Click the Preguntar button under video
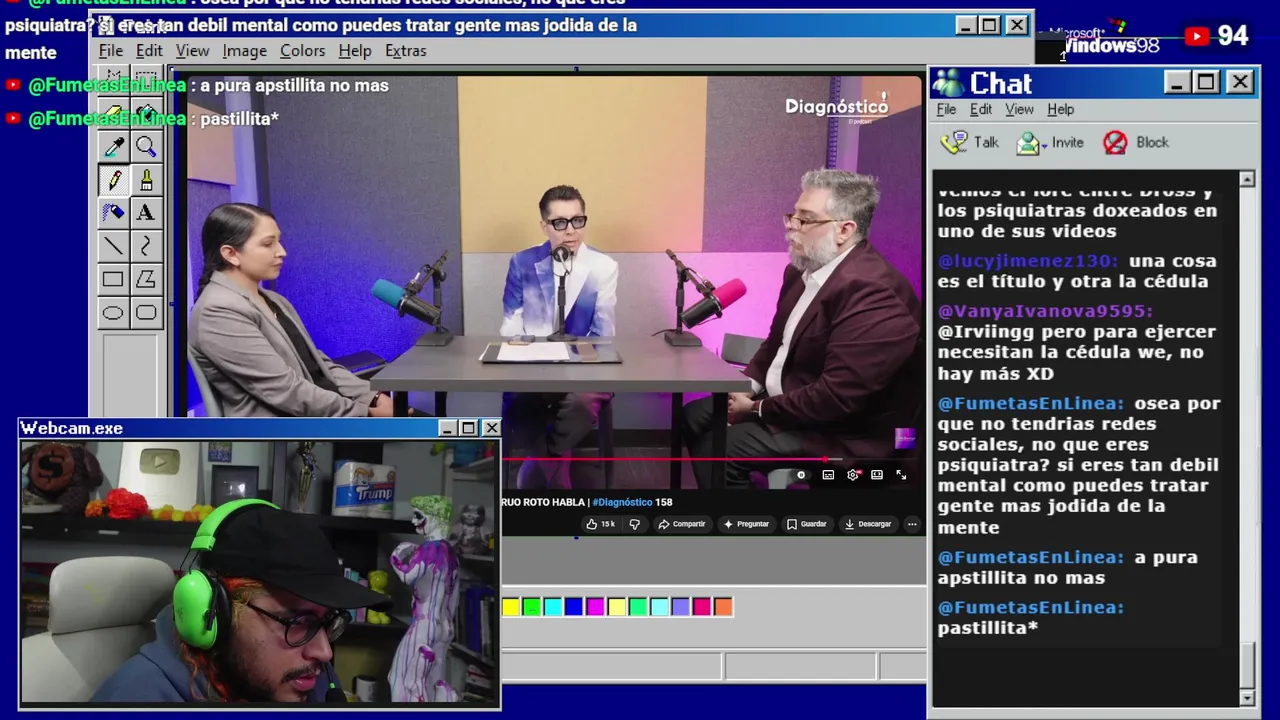 click(747, 524)
